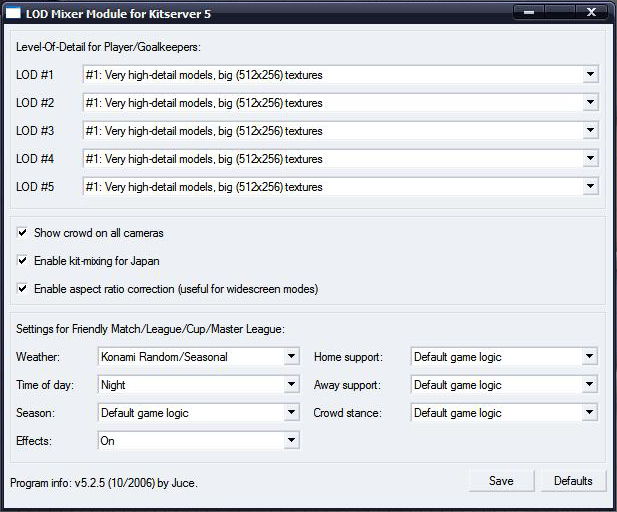Open the LOD #5 dropdown

589,187
